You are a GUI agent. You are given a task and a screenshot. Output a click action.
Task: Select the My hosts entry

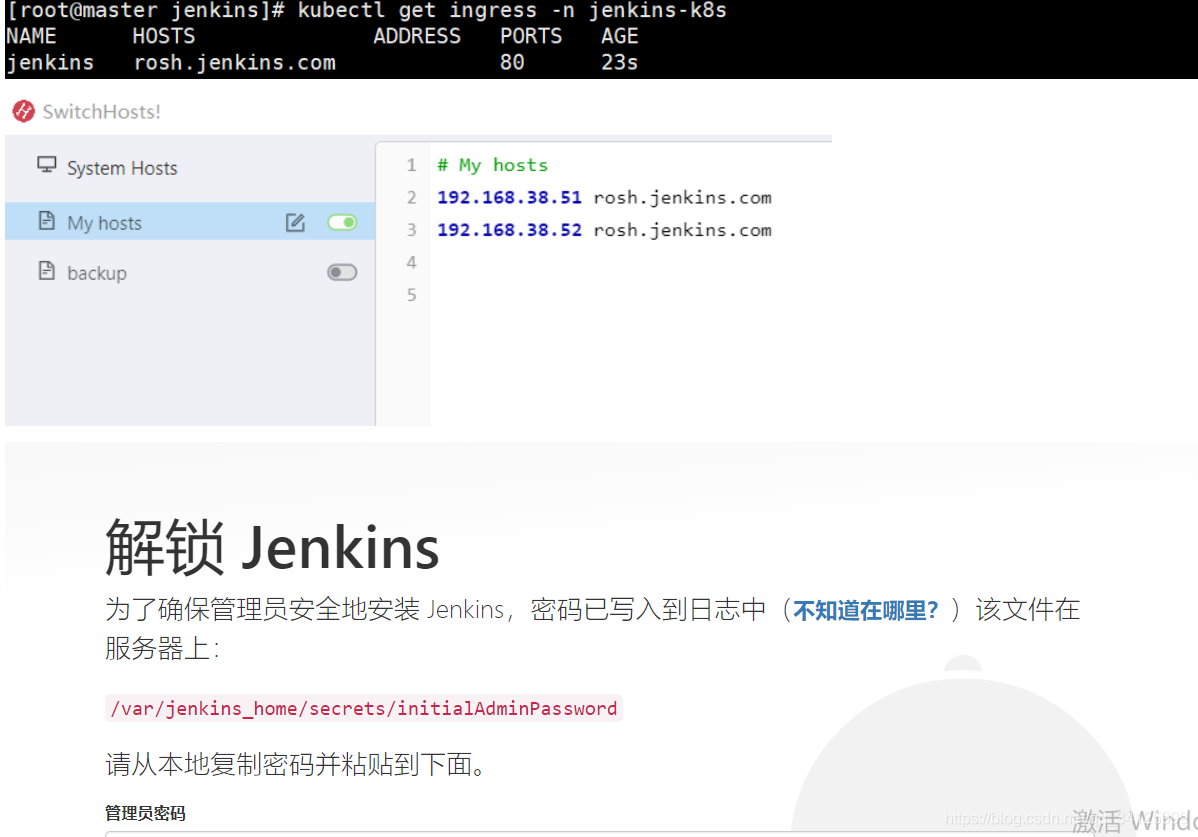pos(189,221)
